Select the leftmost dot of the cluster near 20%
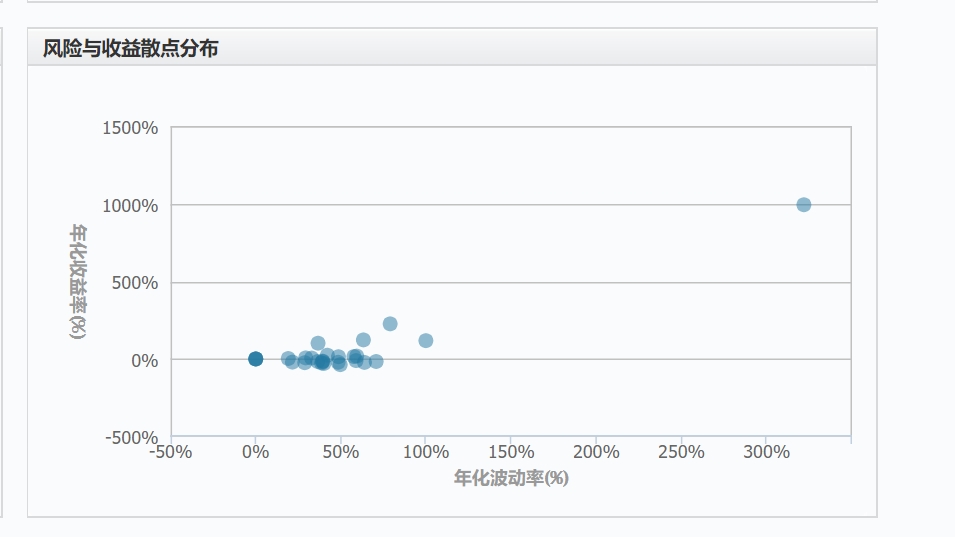 pyautogui.click(x=288, y=359)
